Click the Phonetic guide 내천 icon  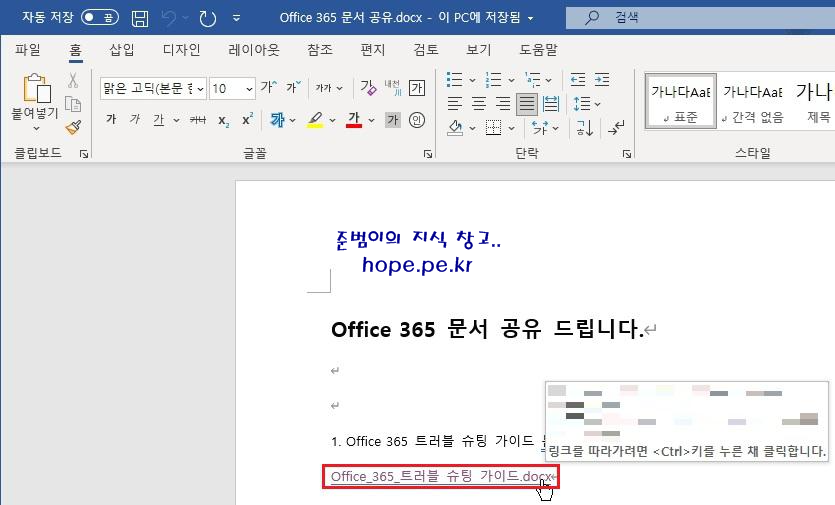[393, 88]
